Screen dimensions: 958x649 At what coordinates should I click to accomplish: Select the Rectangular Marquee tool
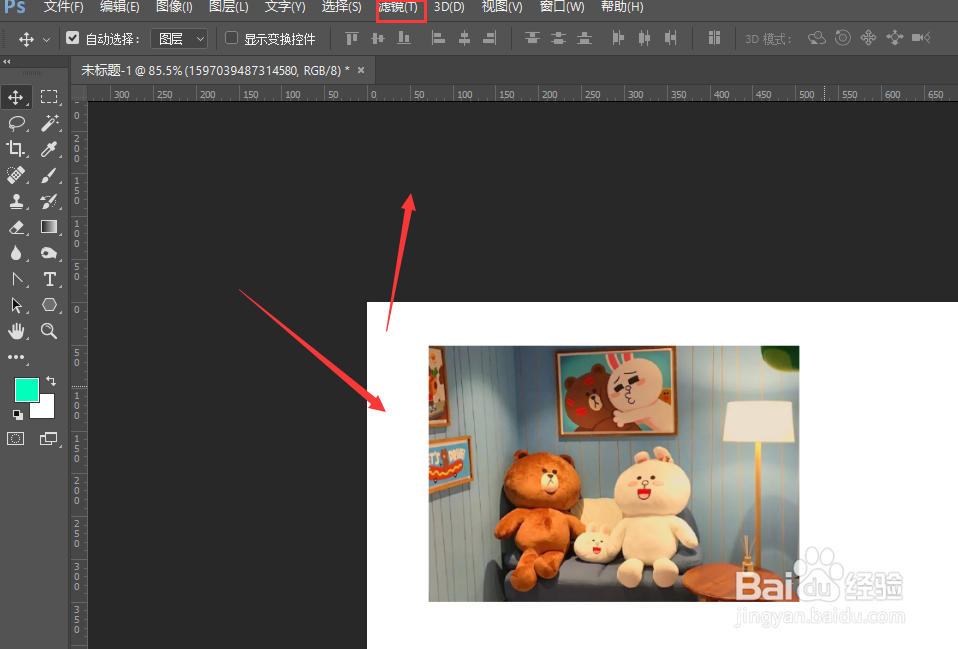point(49,97)
